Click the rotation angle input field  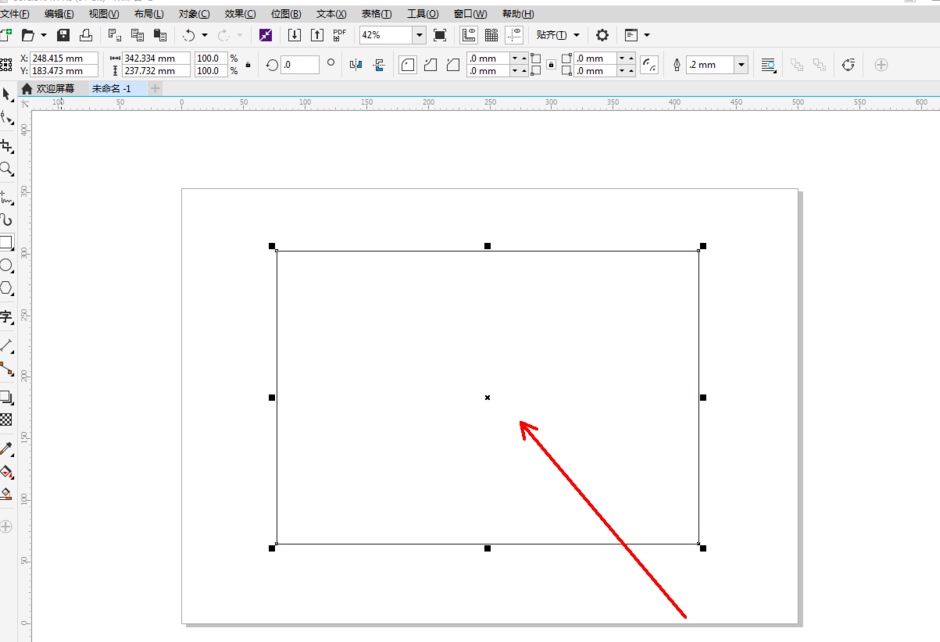(x=299, y=65)
